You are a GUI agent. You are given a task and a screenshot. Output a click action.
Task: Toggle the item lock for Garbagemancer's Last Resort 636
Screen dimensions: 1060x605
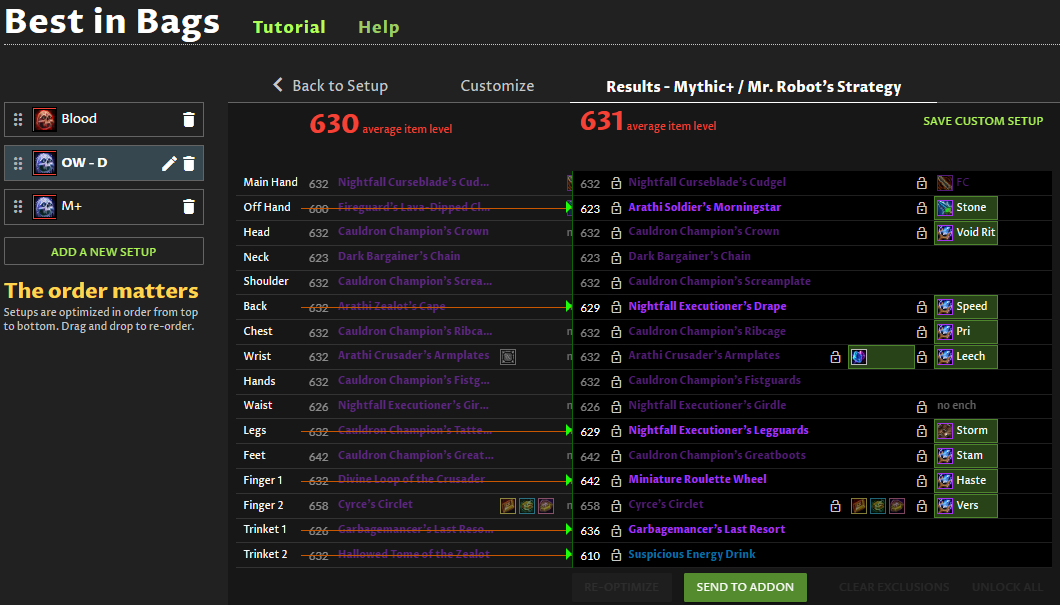coord(616,531)
